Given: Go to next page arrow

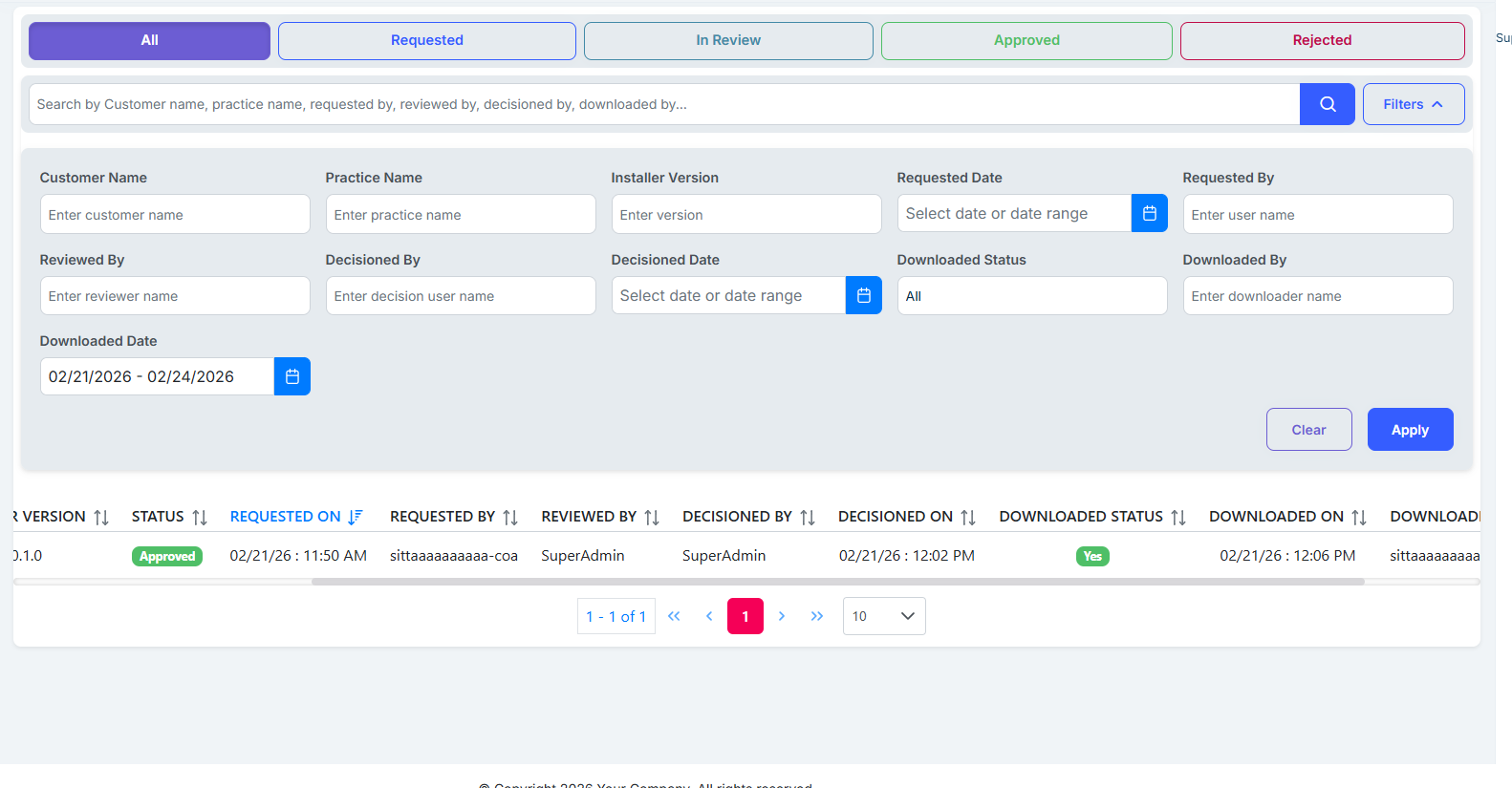Looking at the screenshot, I should pyautogui.click(x=781, y=616).
